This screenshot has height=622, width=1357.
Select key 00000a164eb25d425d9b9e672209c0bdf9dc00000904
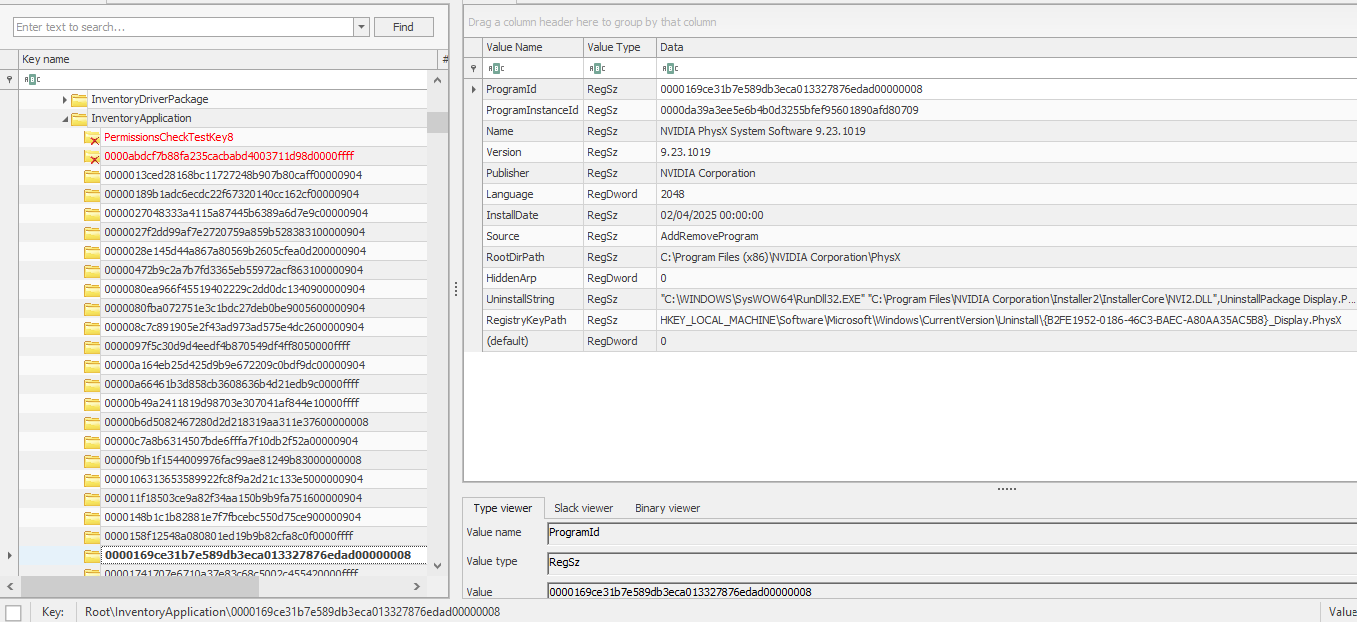(x=234, y=365)
